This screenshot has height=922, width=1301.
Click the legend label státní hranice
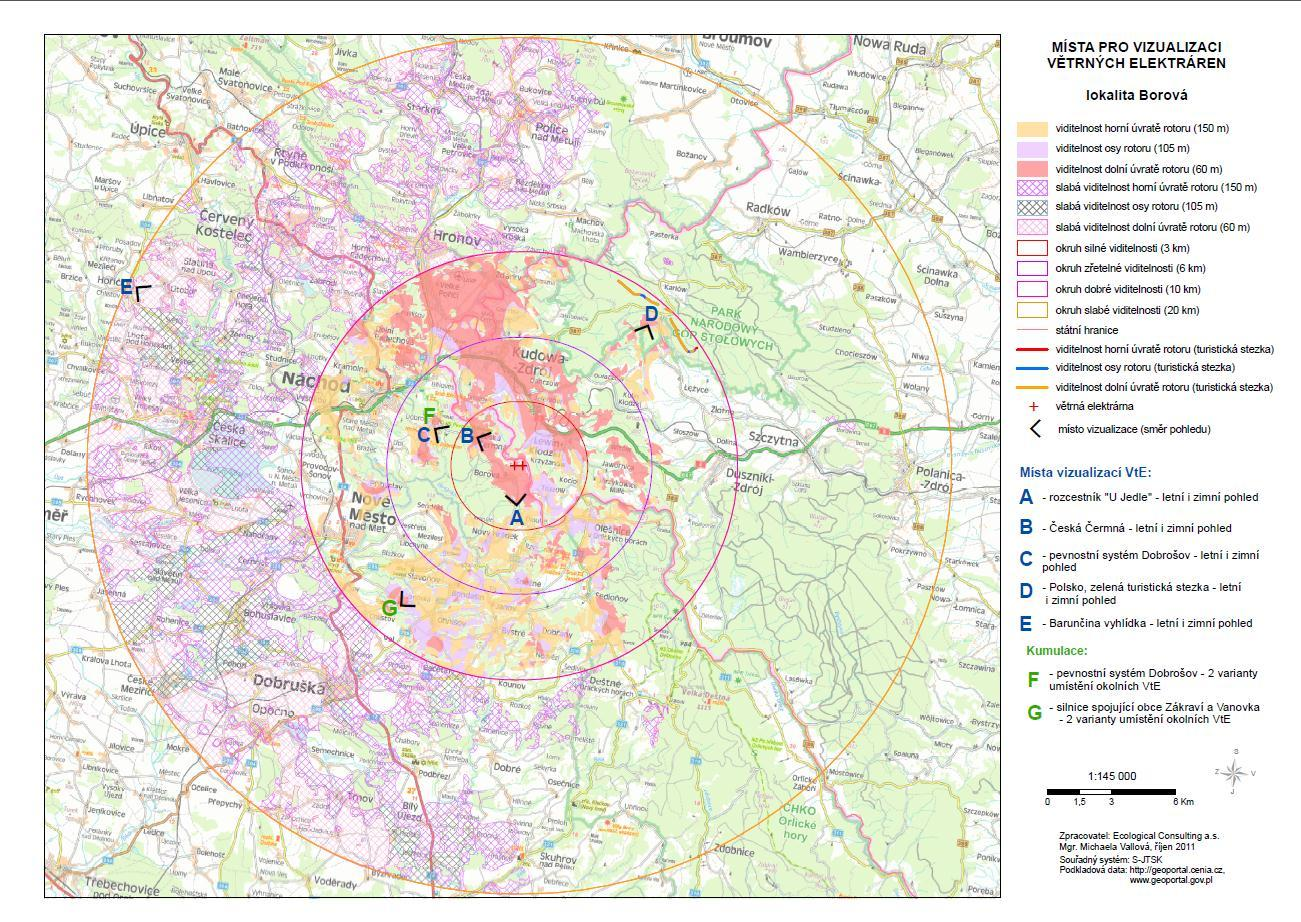click(1087, 330)
